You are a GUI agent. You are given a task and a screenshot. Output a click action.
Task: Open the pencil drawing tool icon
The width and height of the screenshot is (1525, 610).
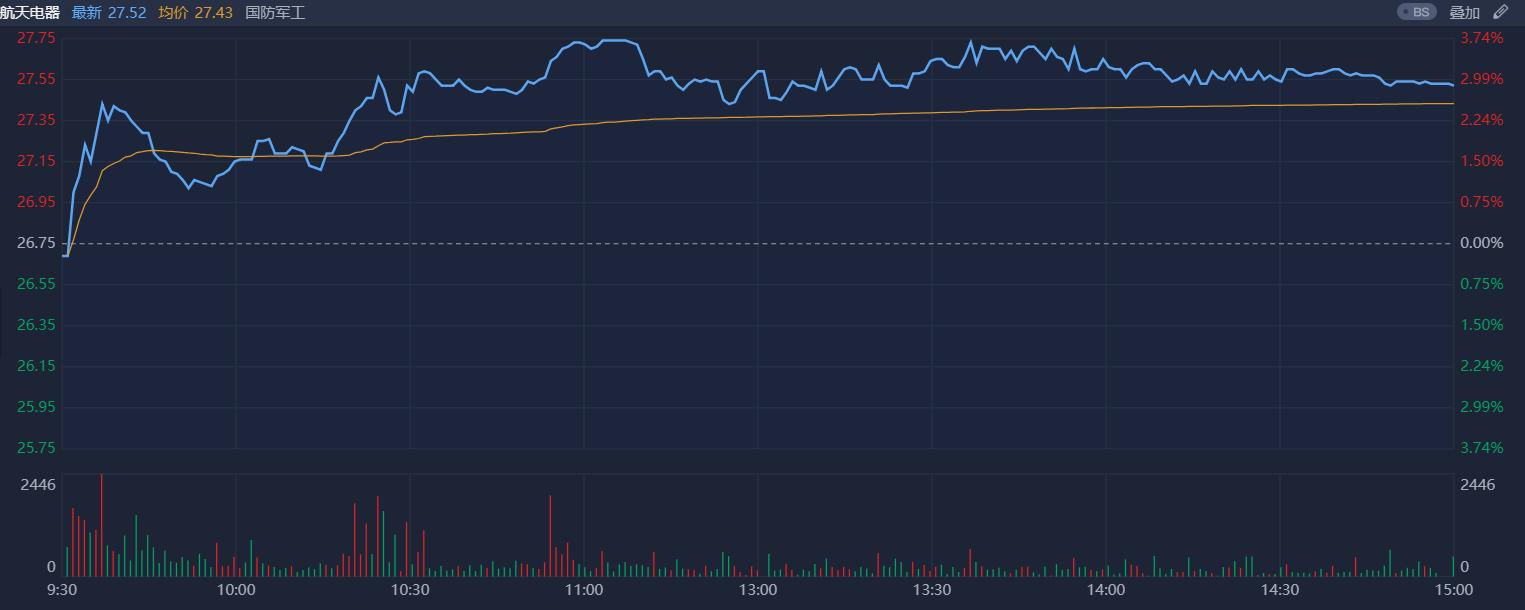click(x=1500, y=12)
